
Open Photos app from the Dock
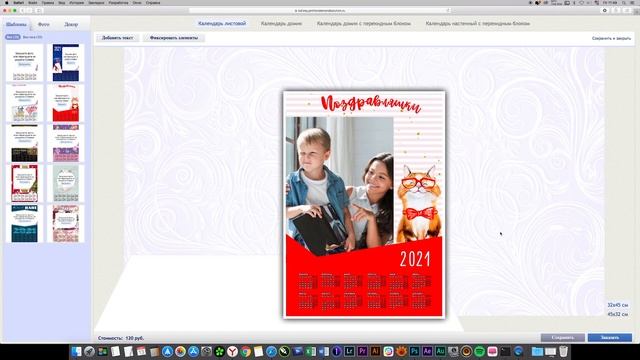(x=180, y=351)
